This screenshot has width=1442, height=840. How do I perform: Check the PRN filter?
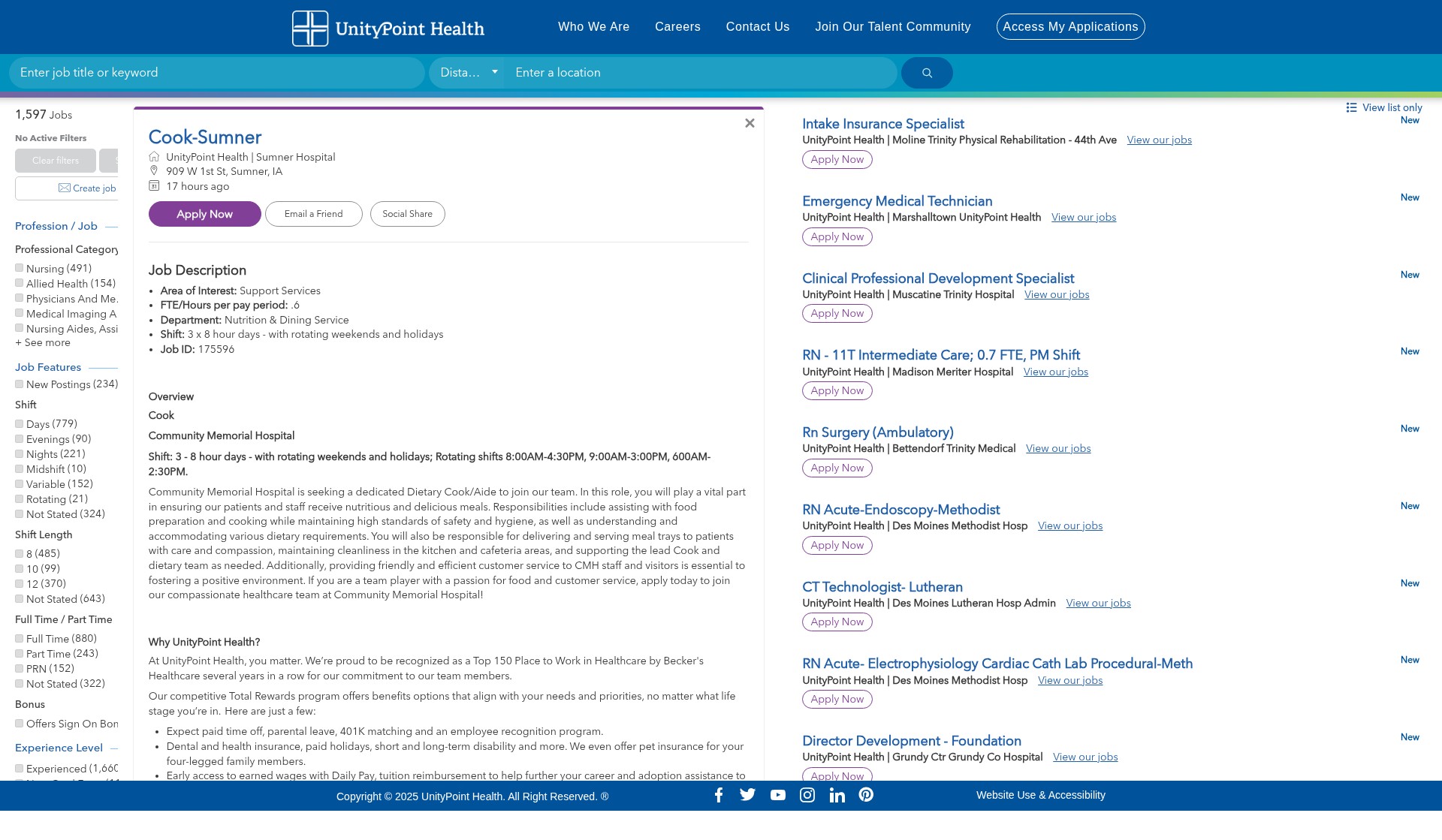click(20, 669)
